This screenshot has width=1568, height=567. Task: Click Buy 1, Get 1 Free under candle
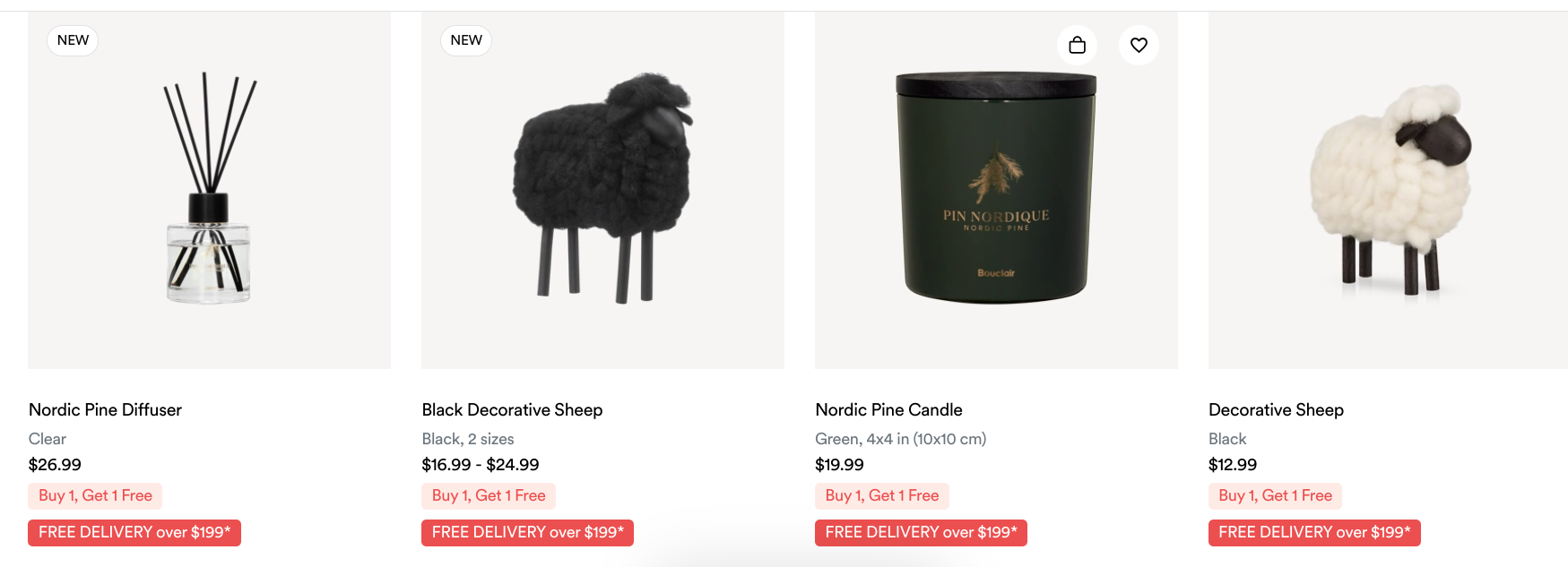tap(882, 495)
